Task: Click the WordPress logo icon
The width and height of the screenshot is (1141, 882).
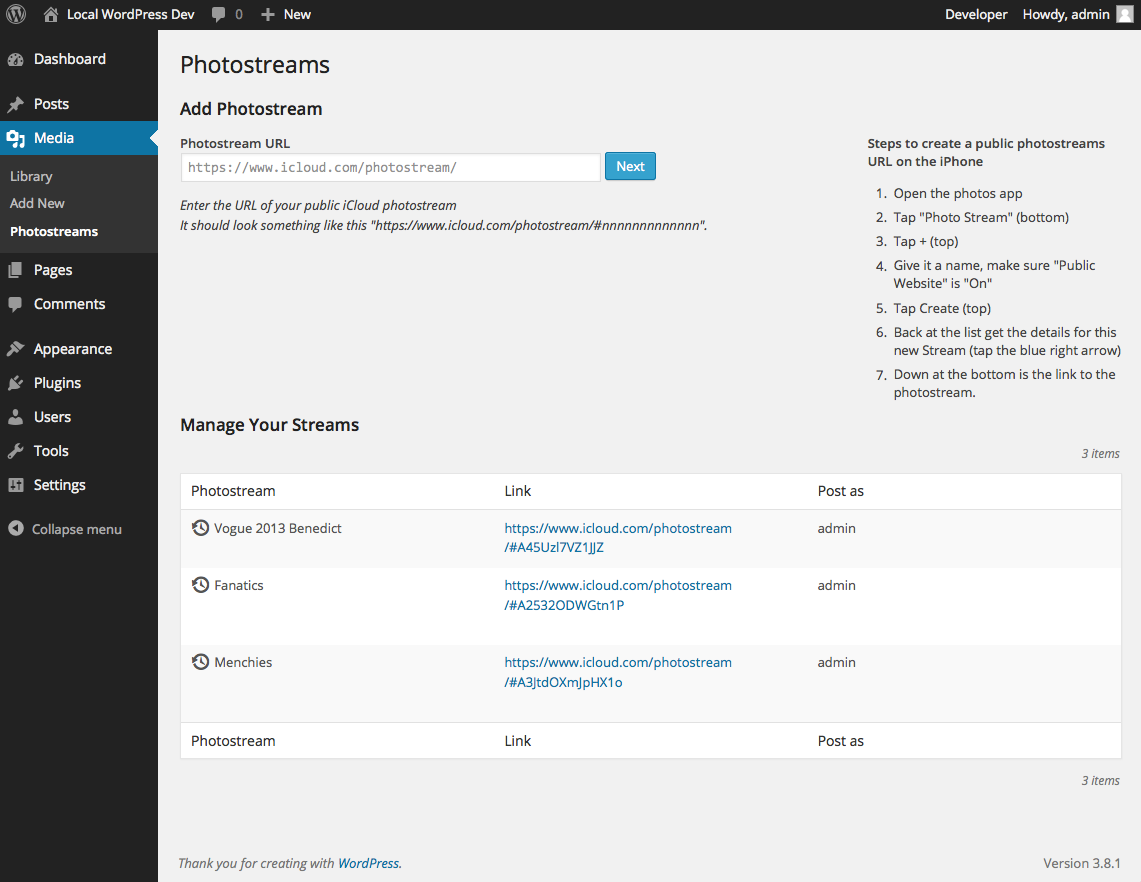Action: point(16,14)
